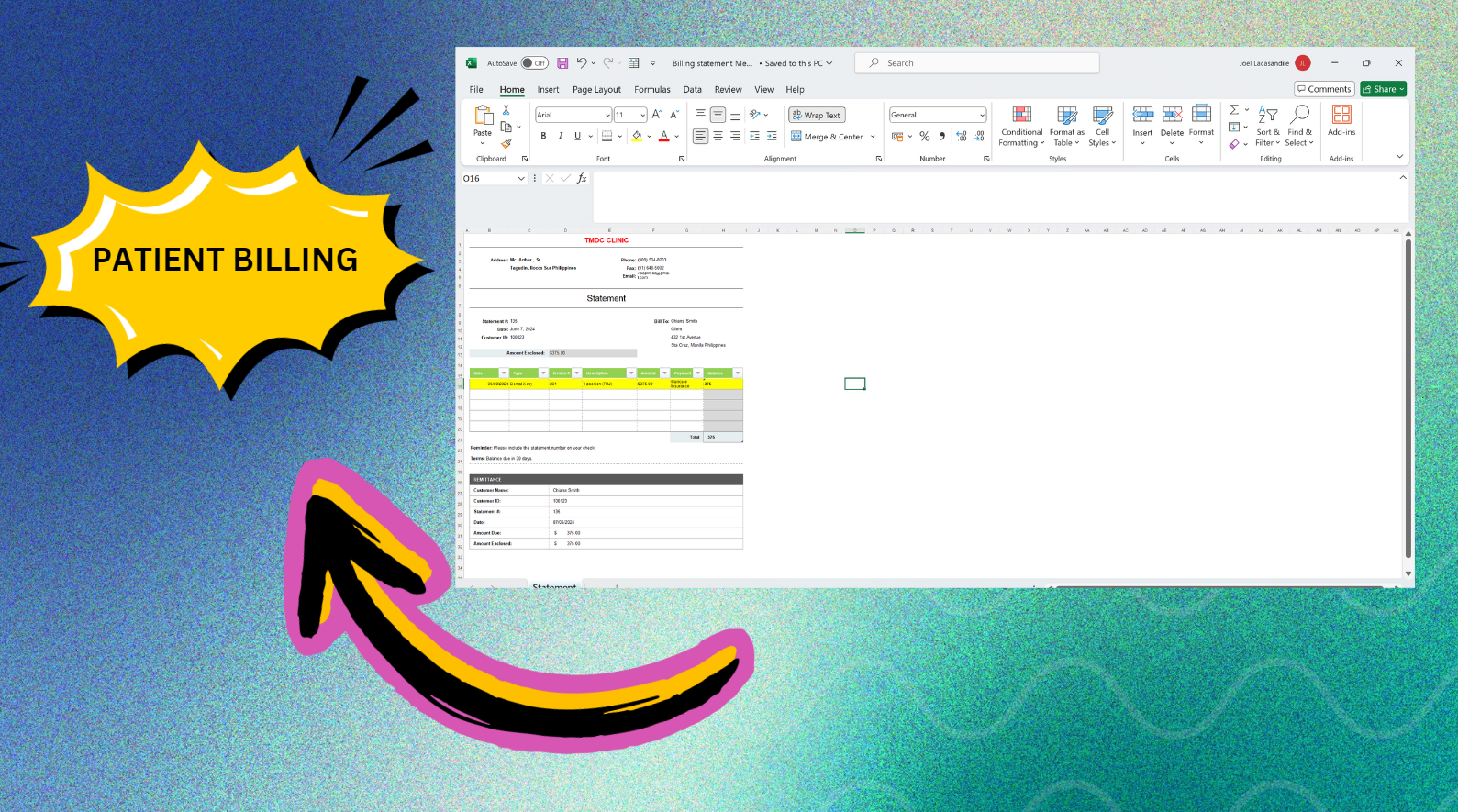Select the Format Painter brush
Image resolution: width=1458 pixels, height=812 pixels.
click(506, 143)
